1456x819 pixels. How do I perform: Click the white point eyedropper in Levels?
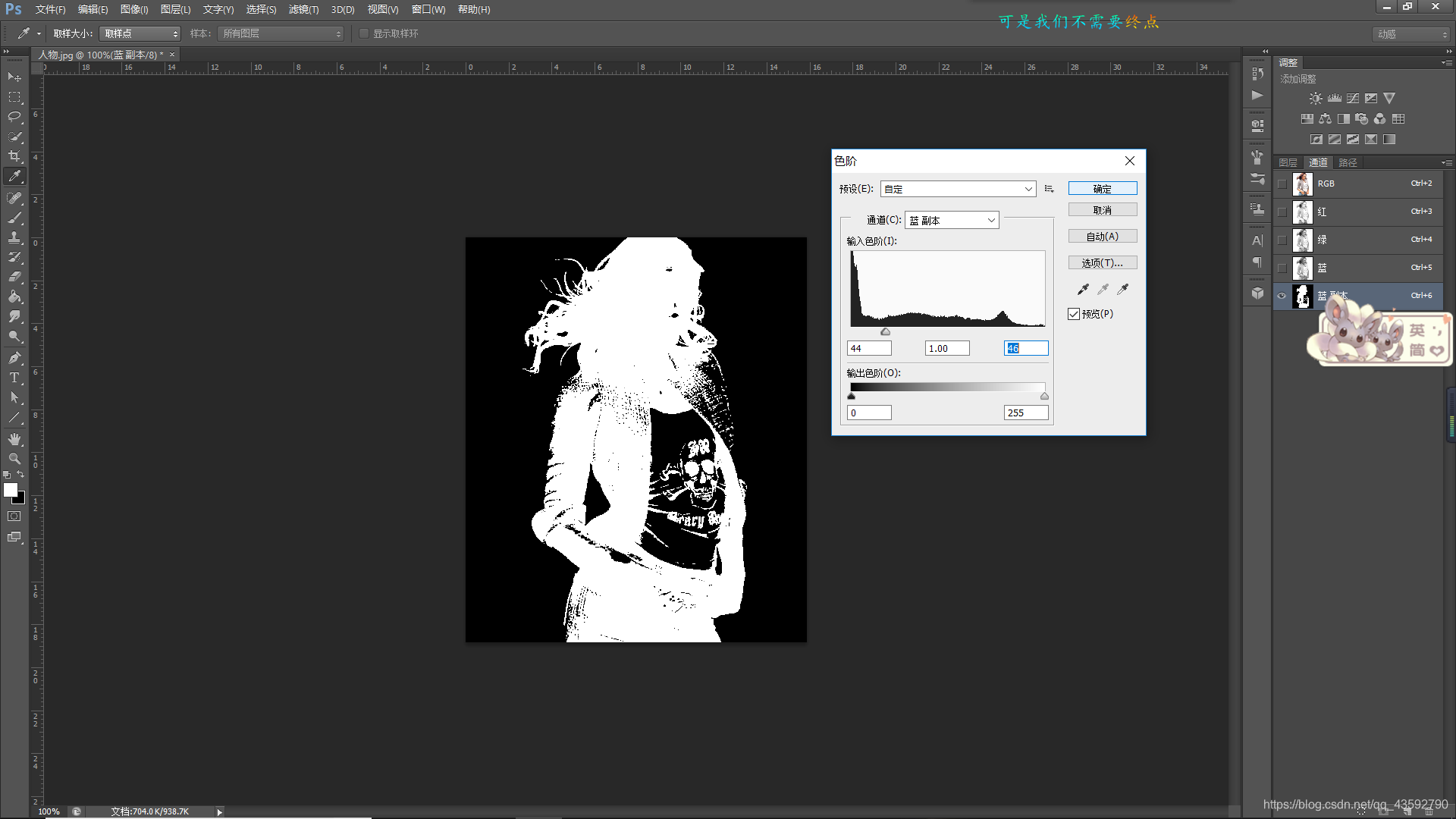pyautogui.click(x=1123, y=289)
